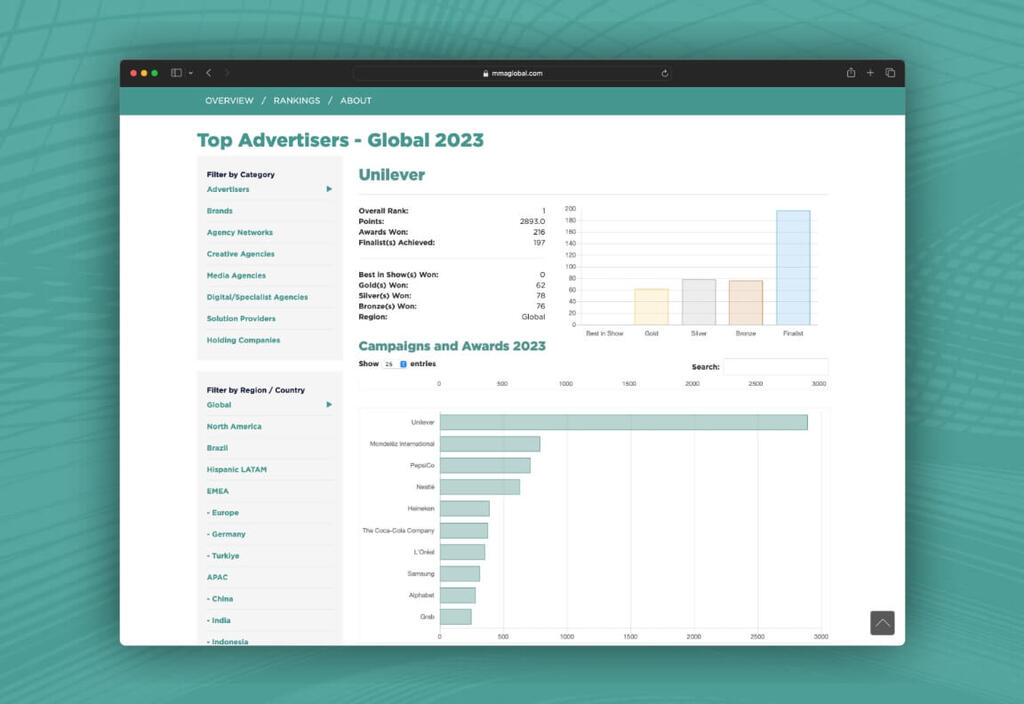Image resolution: width=1024 pixels, height=704 pixels.
Task: Open the sidebar dropdown chevron in toolbar
Action: pos(190,73)
